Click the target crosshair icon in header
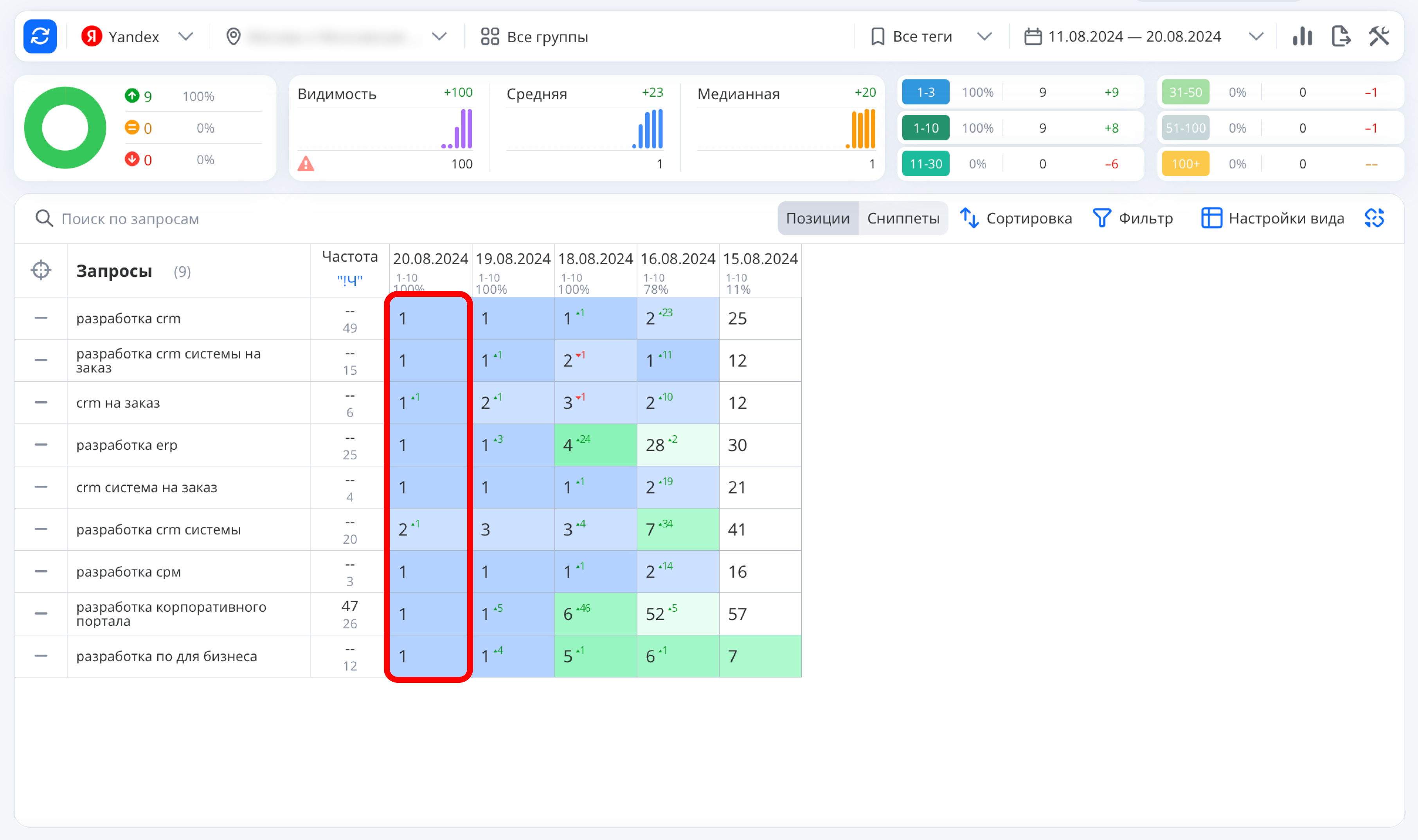1418x840 pixels. point(41,271)
